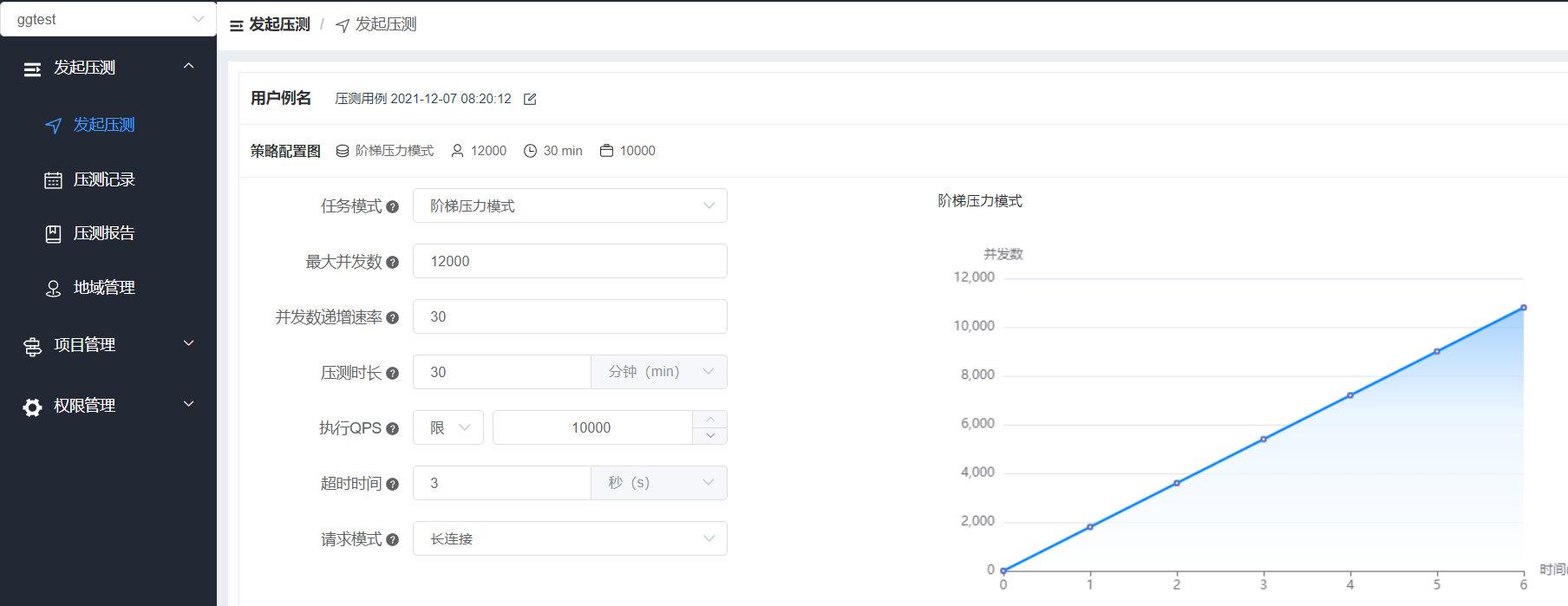Expand the 项目管理 sidebar group
This screenshot has height=606, width=1568.
click(108, 345)
